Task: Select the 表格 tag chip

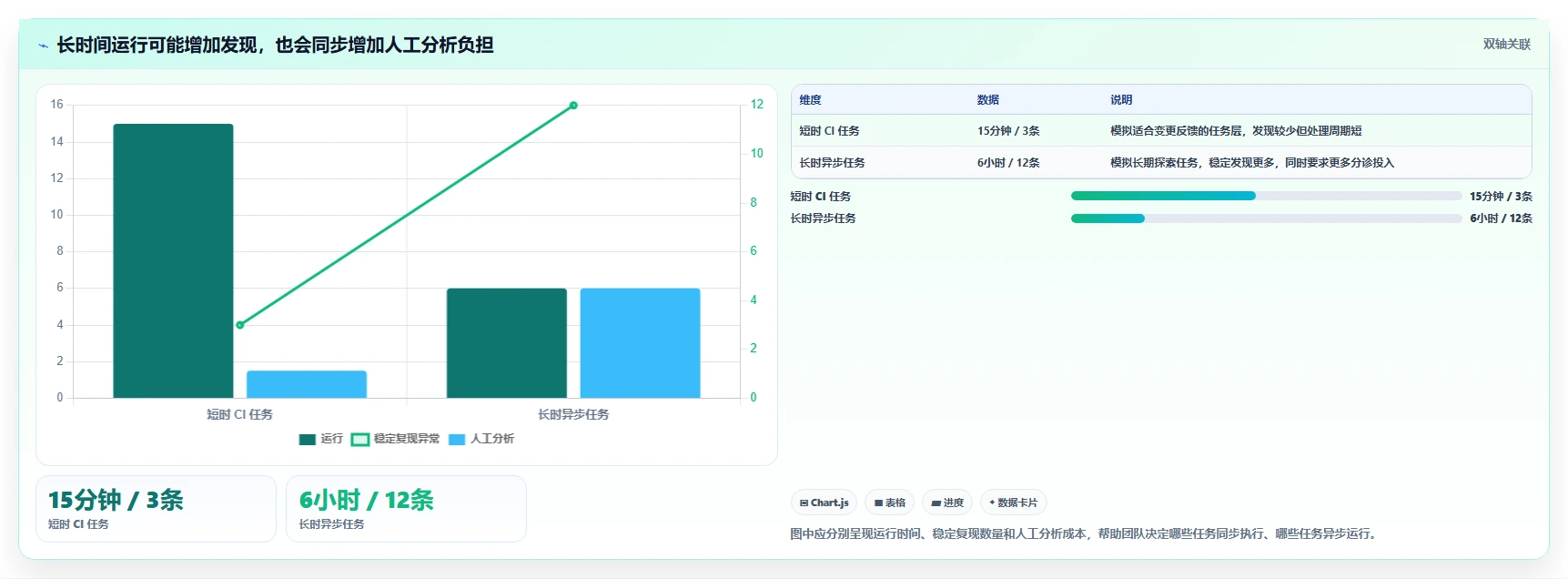Action: pyautogui.click(x=890, y=503)
